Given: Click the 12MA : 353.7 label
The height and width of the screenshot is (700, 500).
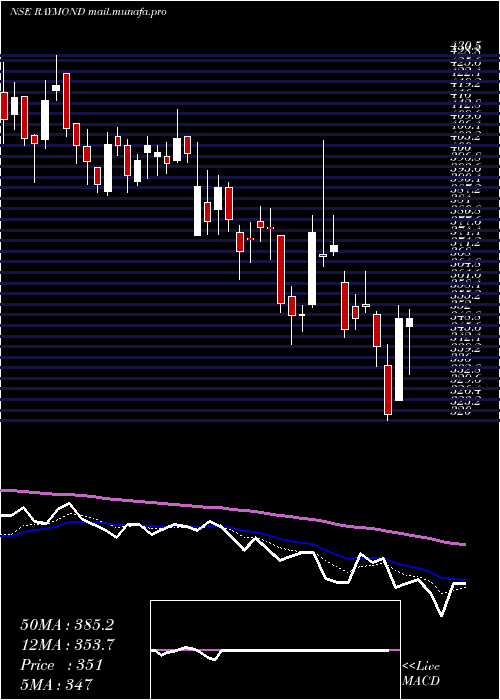Looking at the screenshot, I should [67, 645].
